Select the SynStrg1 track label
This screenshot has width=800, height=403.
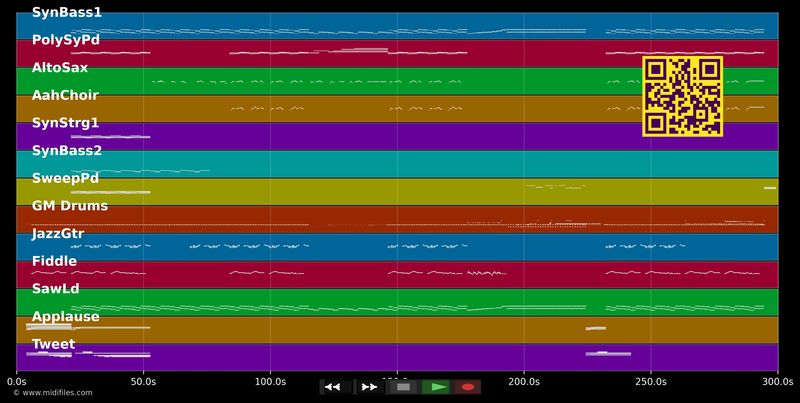(65, 123)
